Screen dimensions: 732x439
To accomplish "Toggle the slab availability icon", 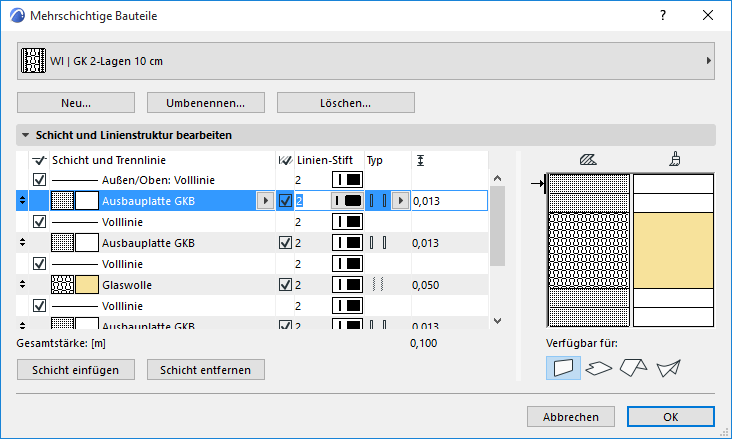I will pos(598,368).
